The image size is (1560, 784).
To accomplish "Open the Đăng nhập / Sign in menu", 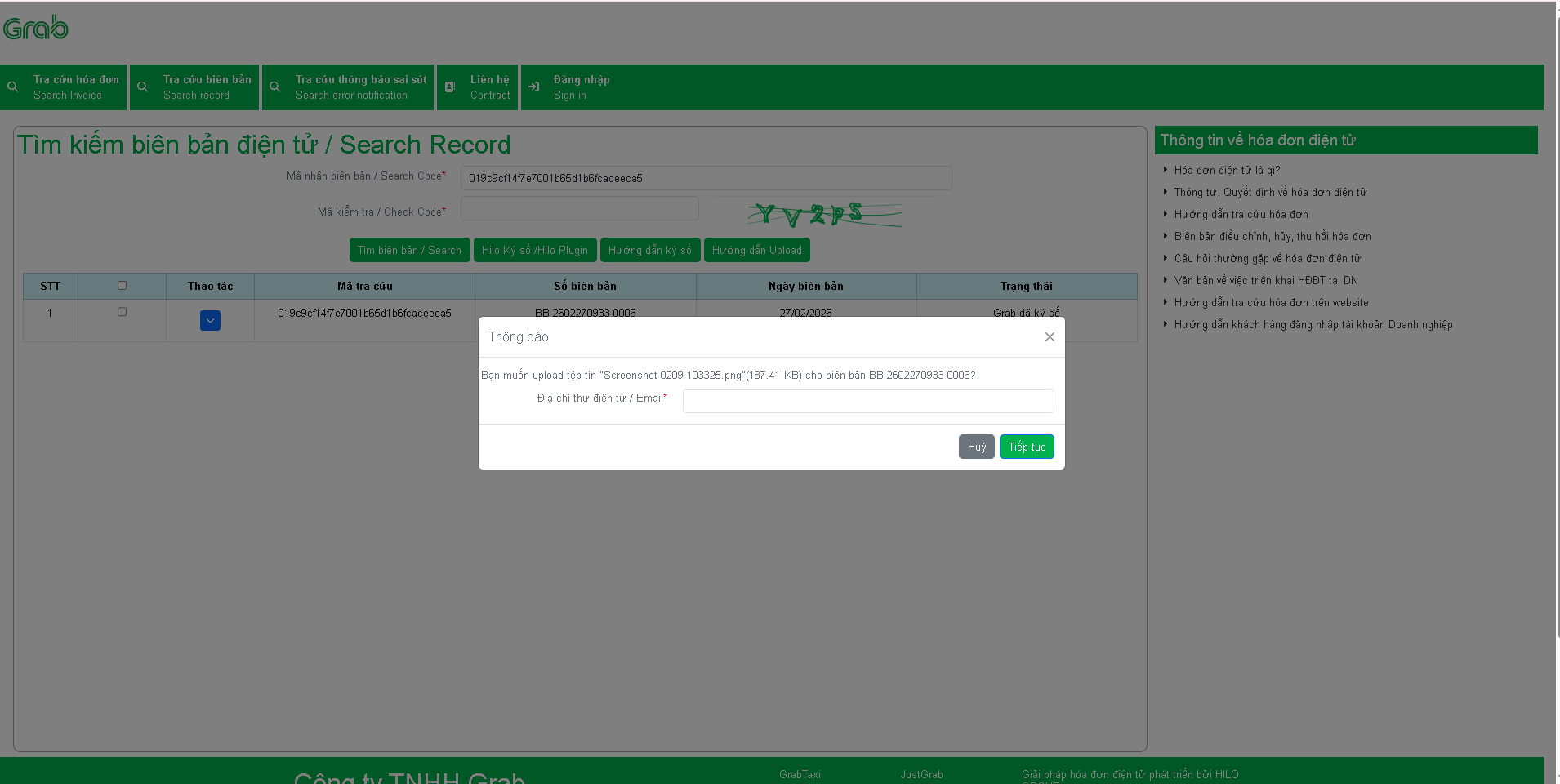I will click(581, 87).
